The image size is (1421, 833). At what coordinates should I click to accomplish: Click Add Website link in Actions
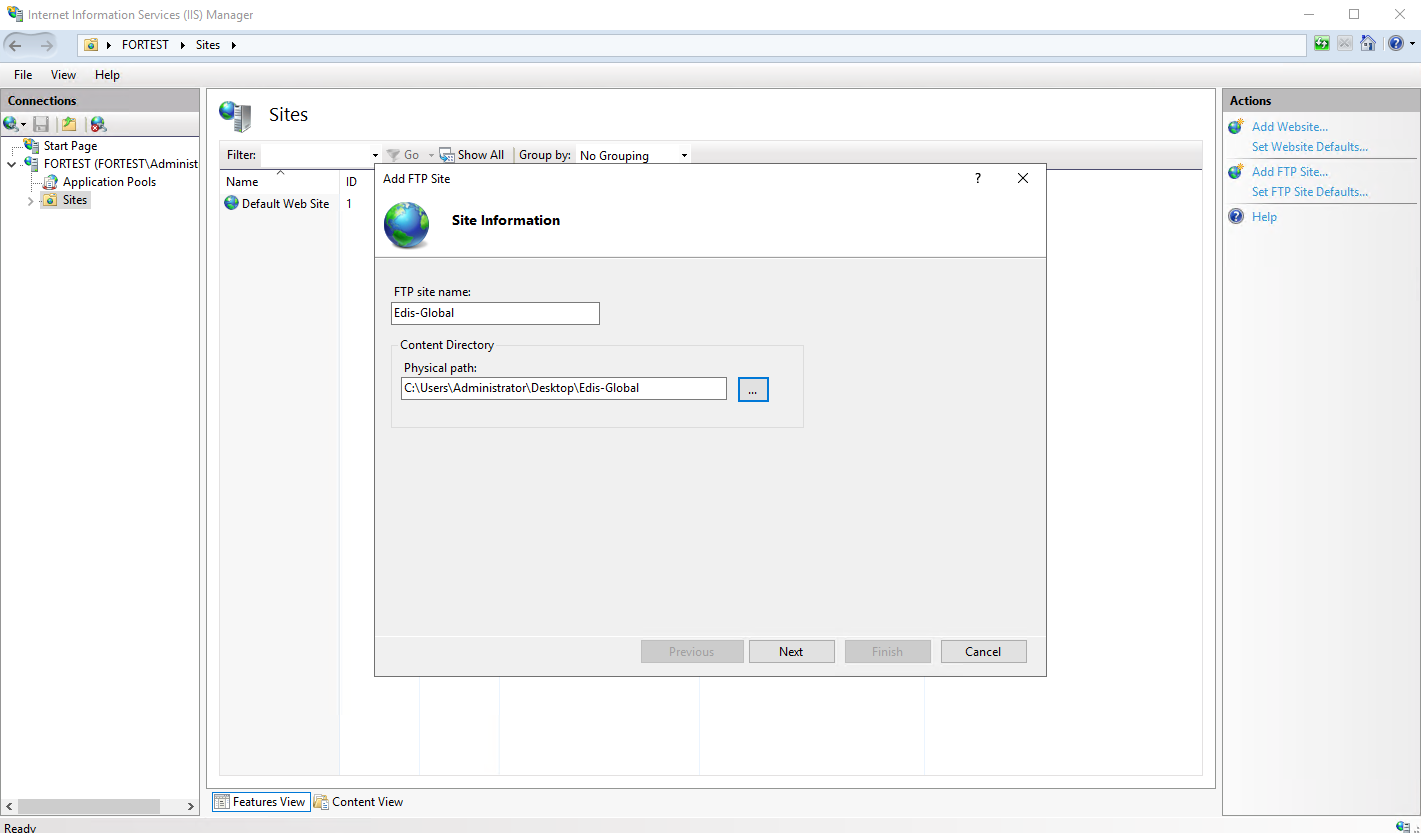(1290, 127)
